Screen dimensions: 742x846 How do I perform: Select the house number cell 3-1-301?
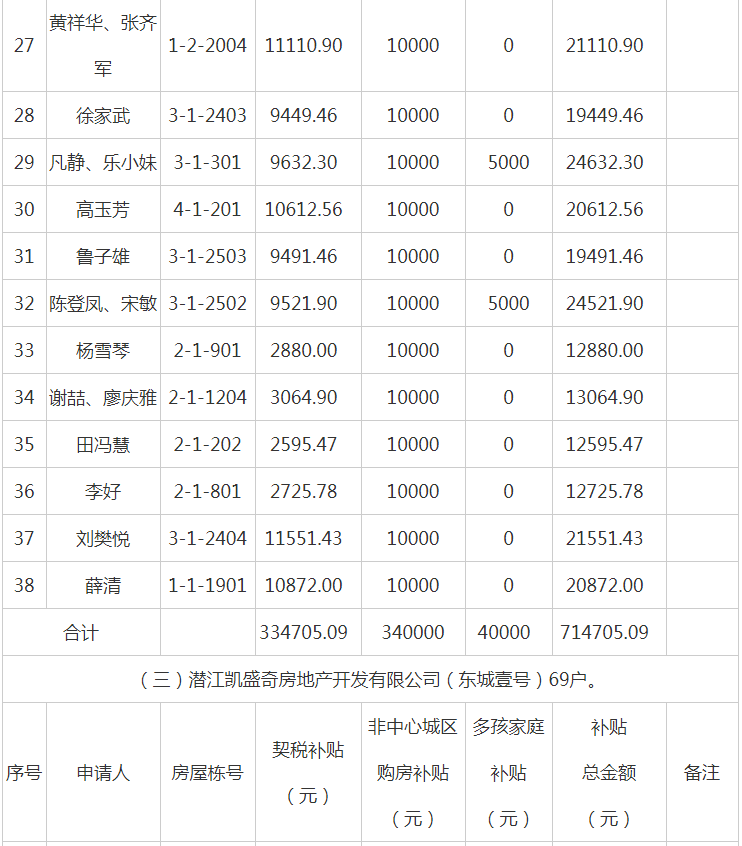[x=208, y=163]
